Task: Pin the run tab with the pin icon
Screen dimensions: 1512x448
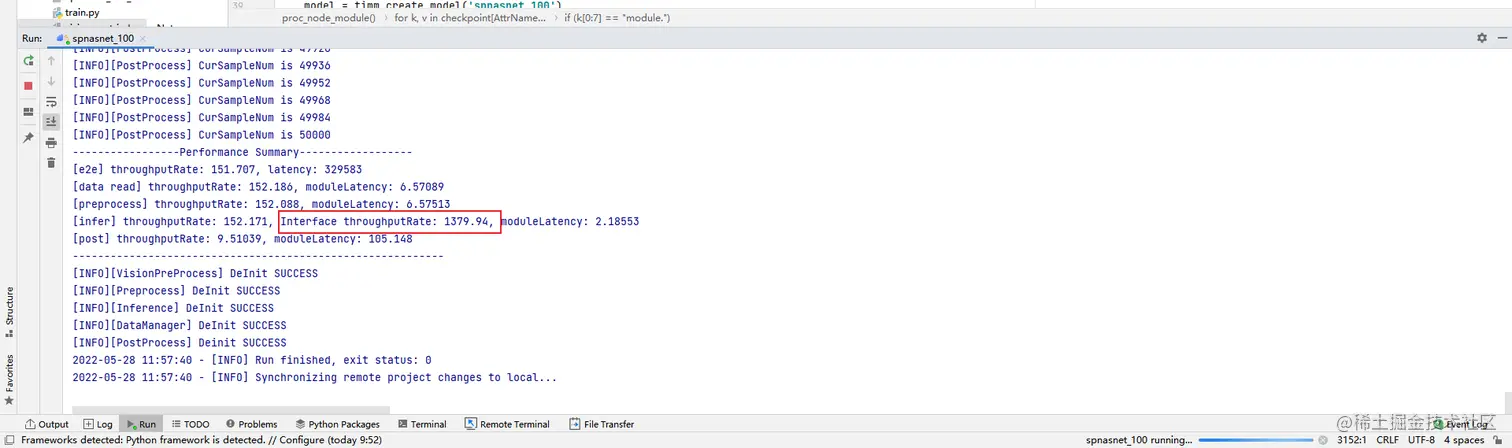Action: (28, 137)
